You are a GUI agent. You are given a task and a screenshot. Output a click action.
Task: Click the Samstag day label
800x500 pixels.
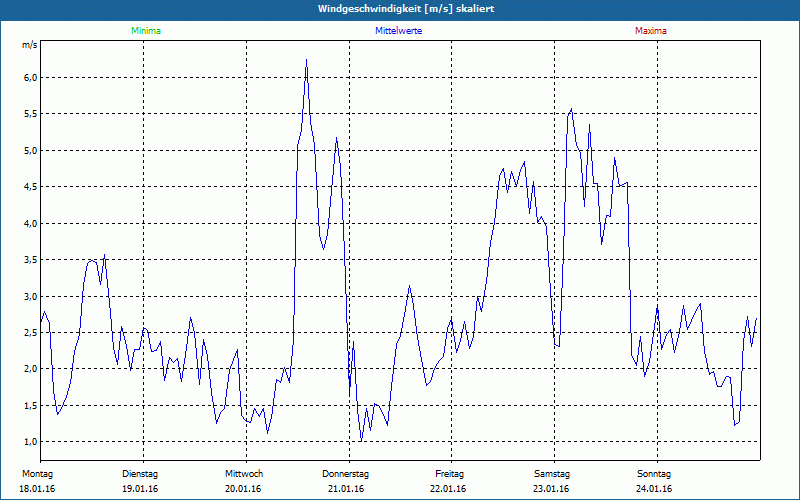coord(552,474)
